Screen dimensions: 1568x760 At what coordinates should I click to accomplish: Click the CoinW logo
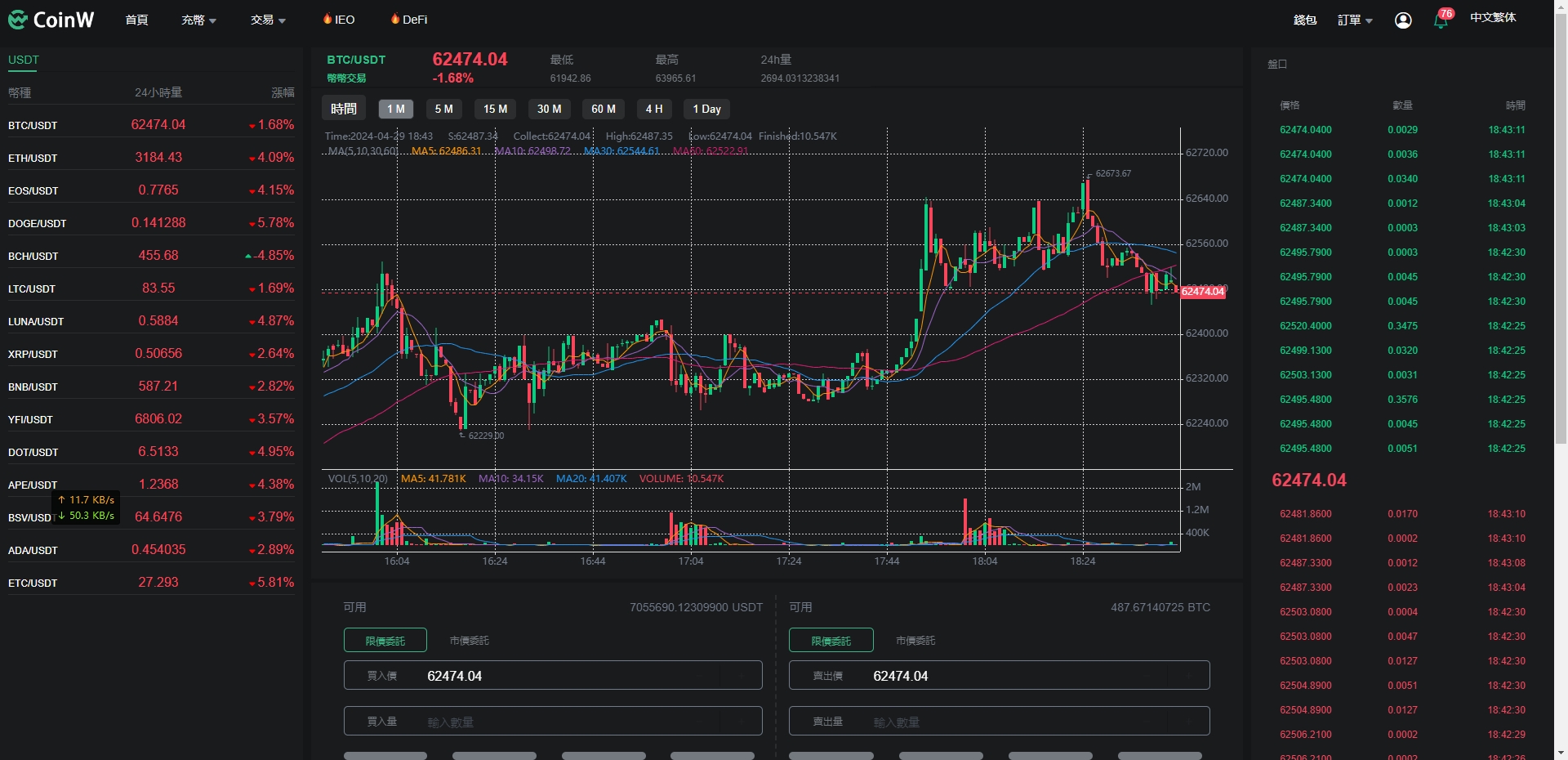[51, 19]
